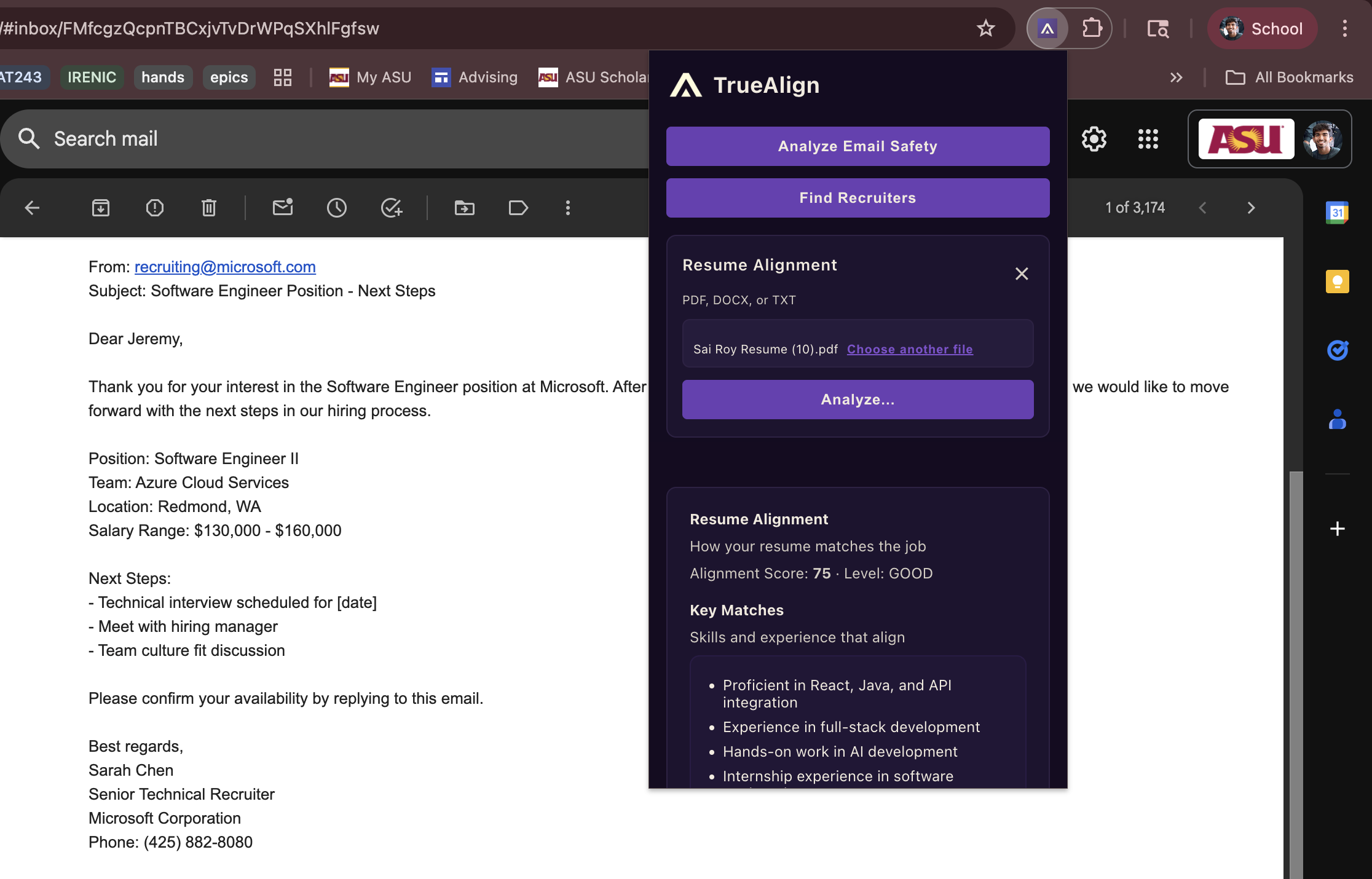1372x879 pixels.
Task: Bookmark this page with star icon
Action: click(986, 28)
